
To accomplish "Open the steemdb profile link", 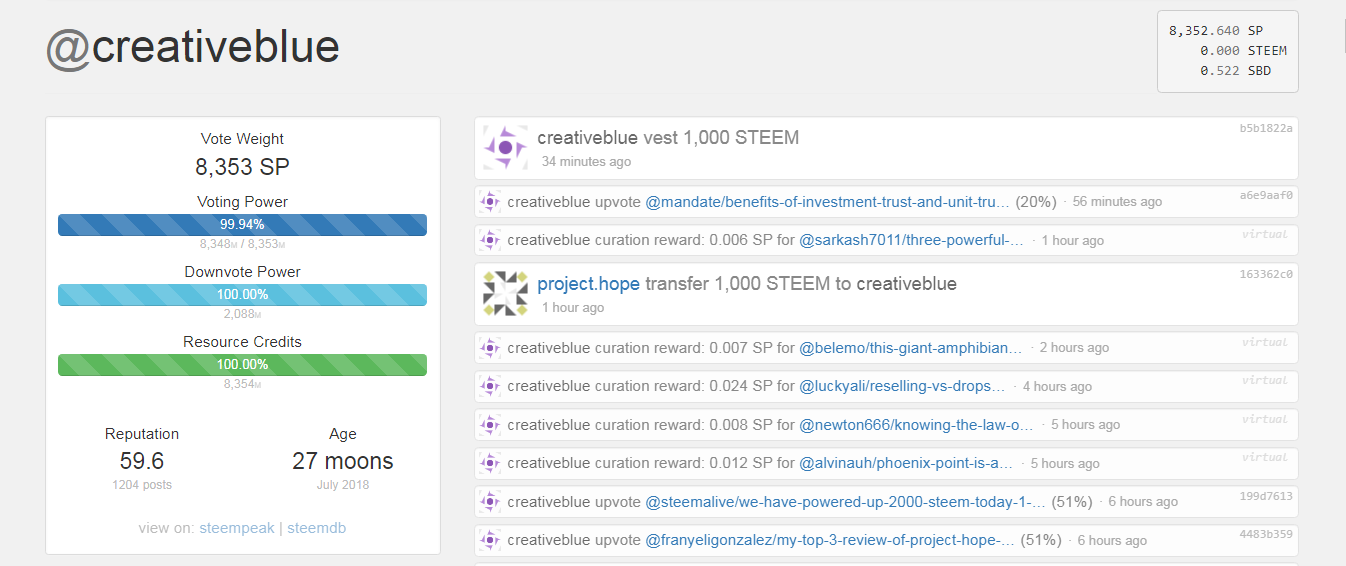I will (x=317, y=528).
